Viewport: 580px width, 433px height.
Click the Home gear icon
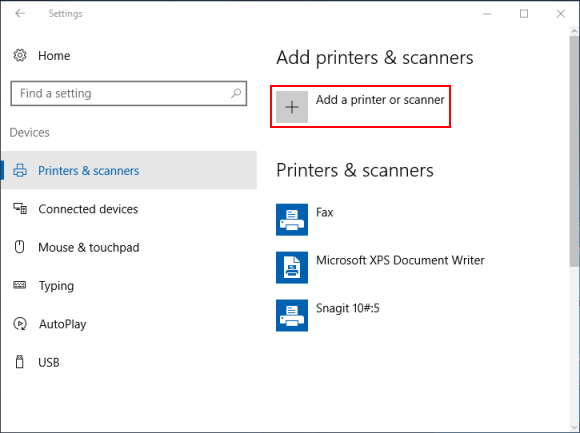point(20,55)
